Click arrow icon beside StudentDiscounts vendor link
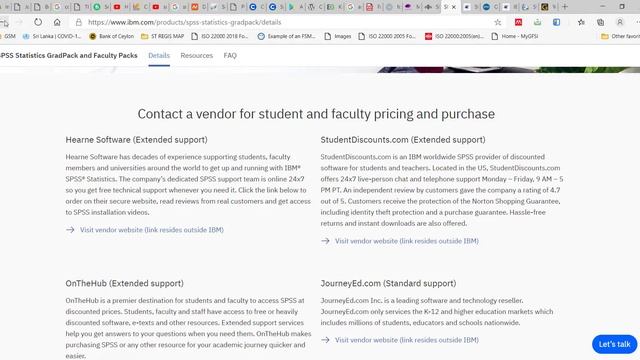The image size is (640, 360). pyautogui.click(x=325, y=241)
